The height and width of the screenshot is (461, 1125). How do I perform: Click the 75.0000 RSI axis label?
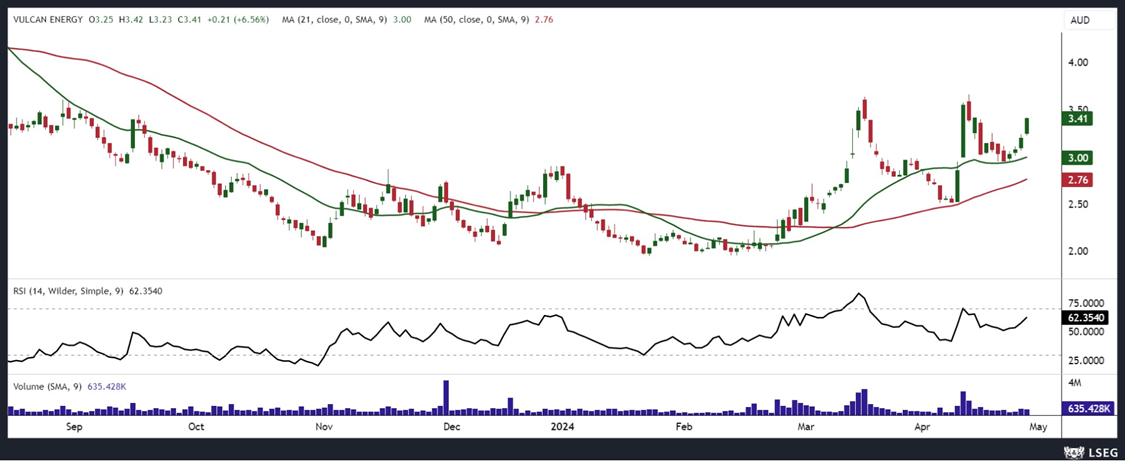coord(1088,303)
